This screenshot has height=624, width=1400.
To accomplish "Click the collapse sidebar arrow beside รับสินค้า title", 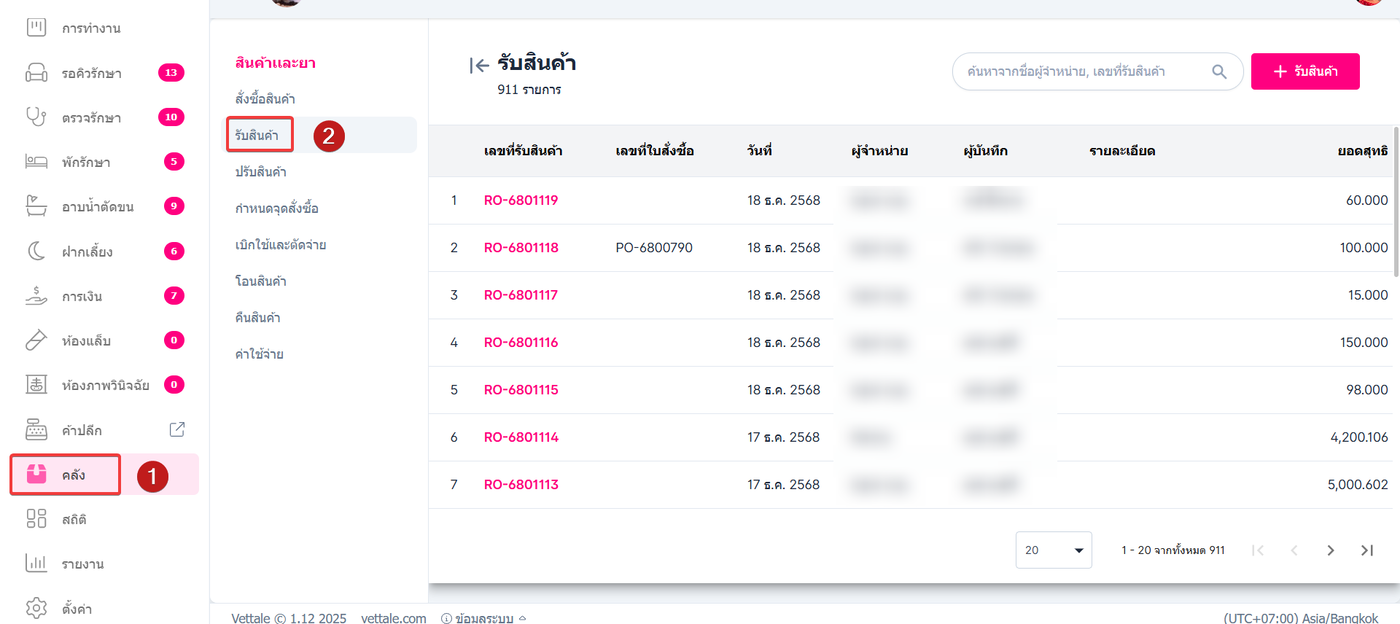I will (479, 66).
